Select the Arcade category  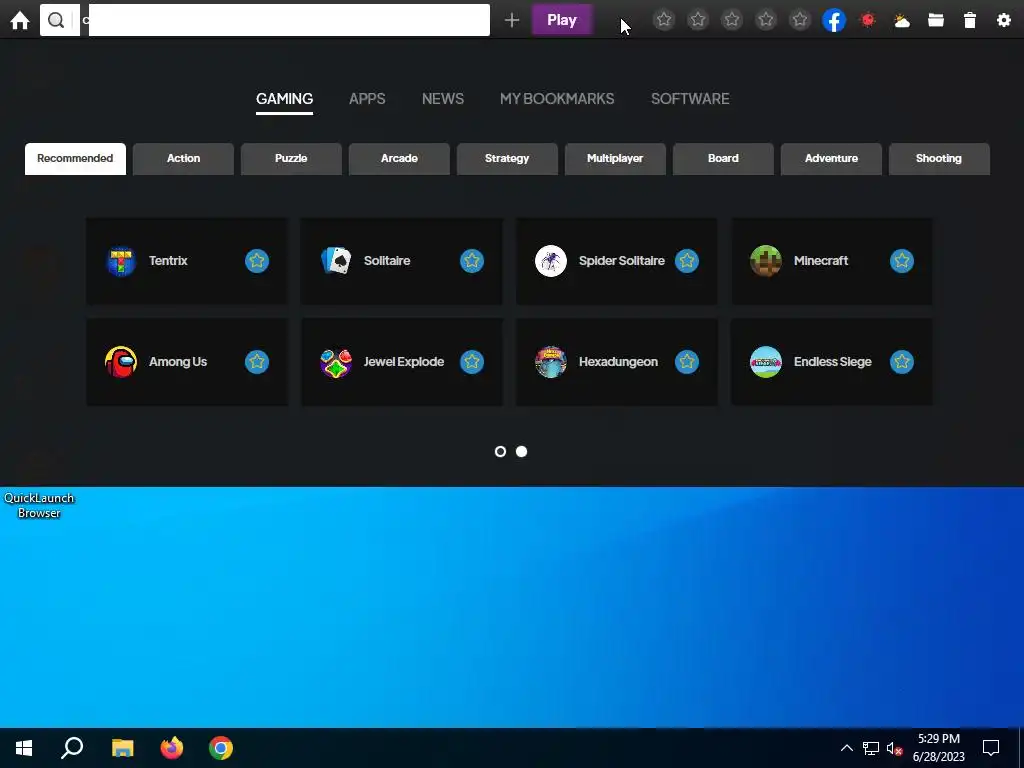point(399,159)
